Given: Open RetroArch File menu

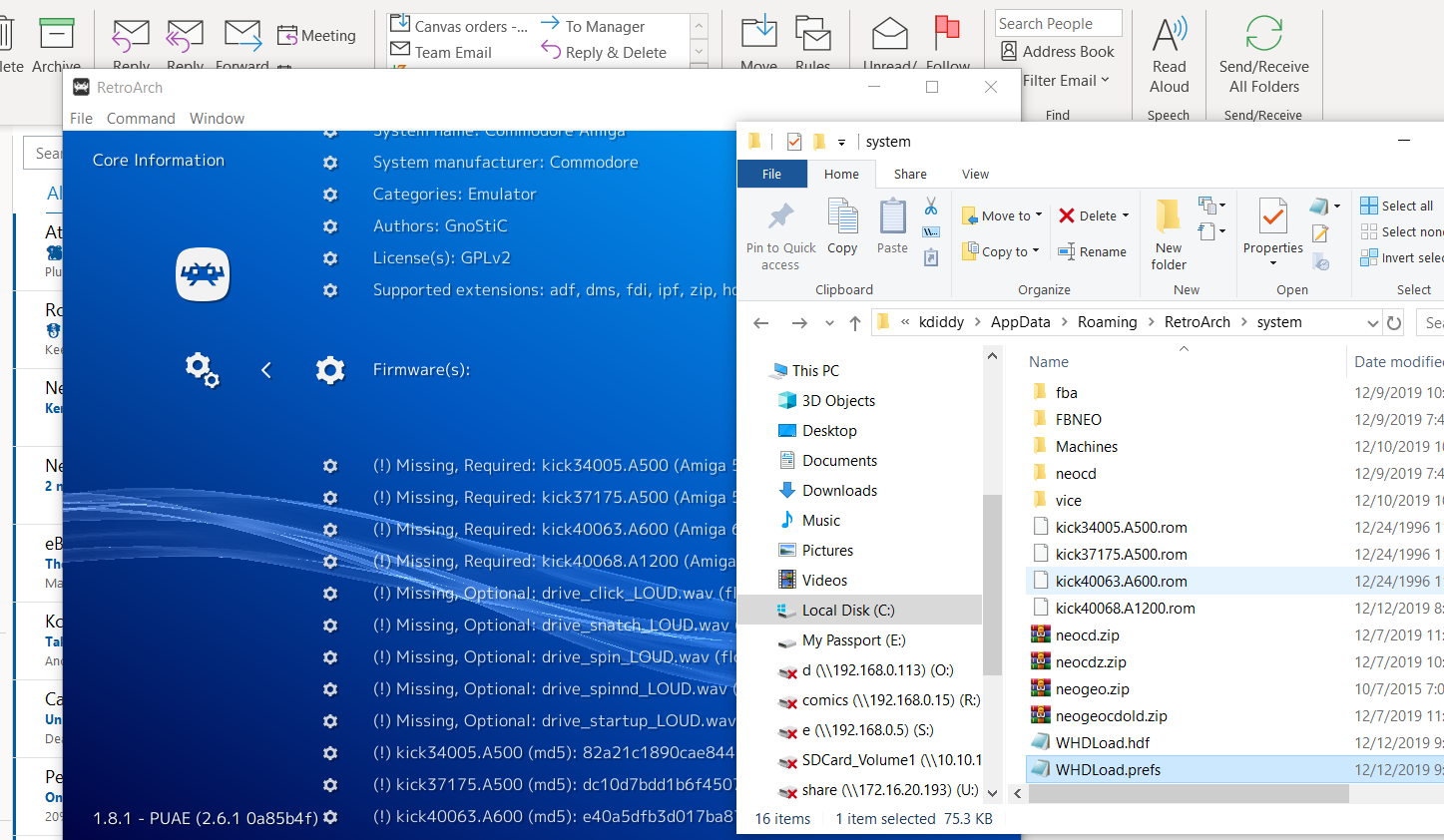Looking at the screenshot, I should coord(81,118).
